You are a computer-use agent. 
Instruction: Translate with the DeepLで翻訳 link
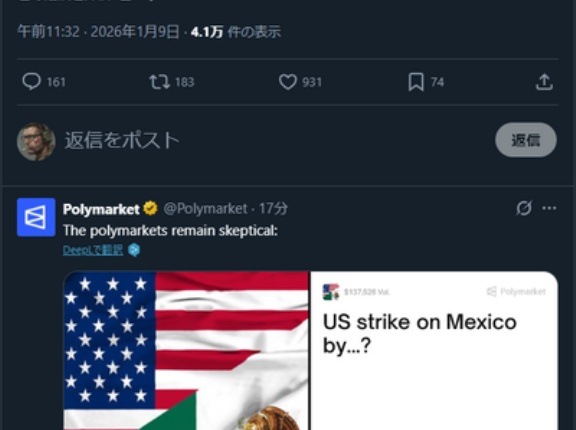[x=93, y=250]
